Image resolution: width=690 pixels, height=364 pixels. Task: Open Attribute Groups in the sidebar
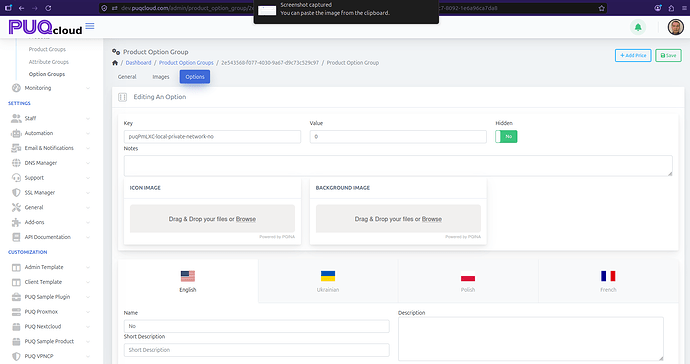[48, 62]
